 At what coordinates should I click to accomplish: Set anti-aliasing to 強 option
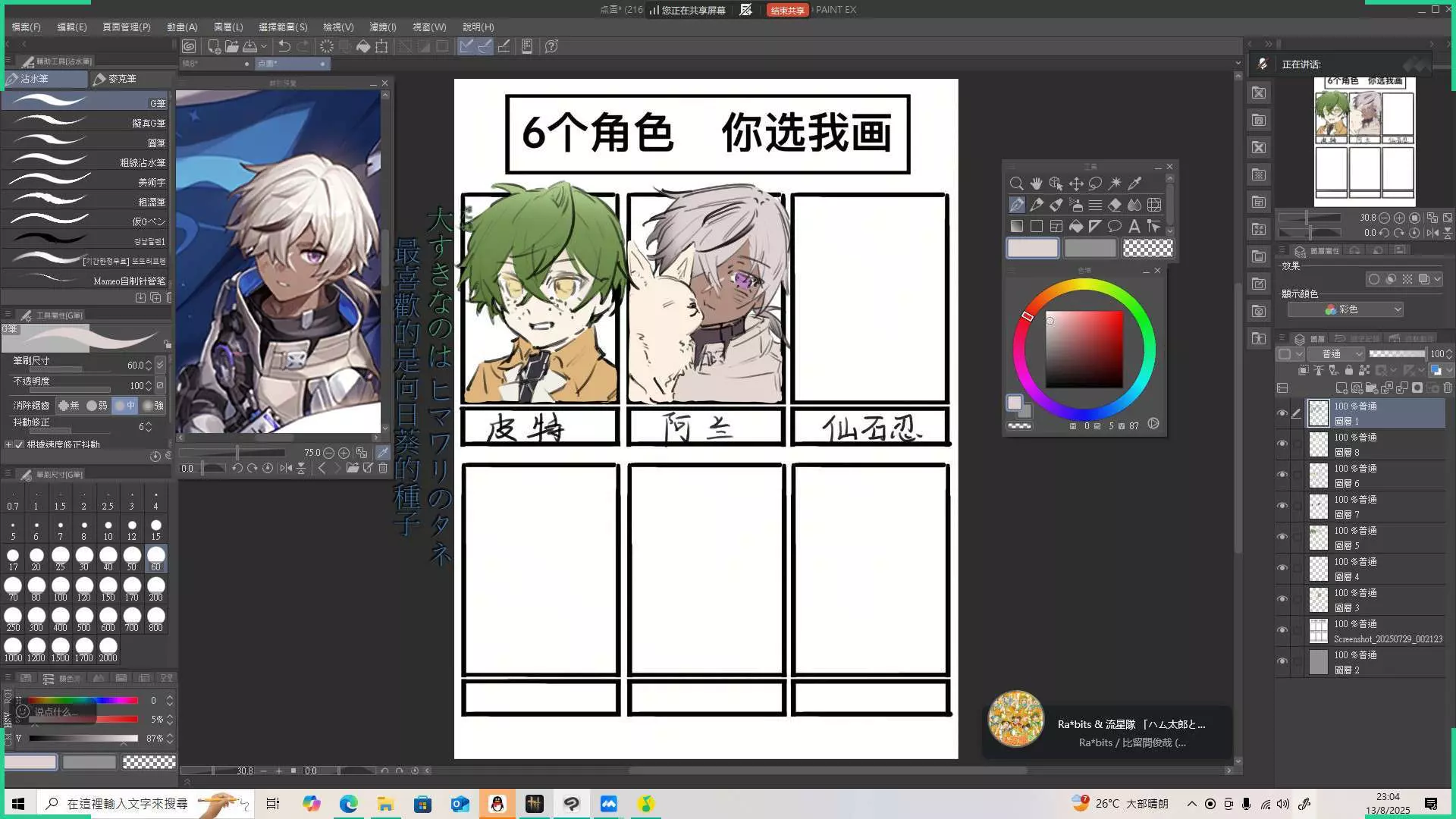tap(152, 406)
